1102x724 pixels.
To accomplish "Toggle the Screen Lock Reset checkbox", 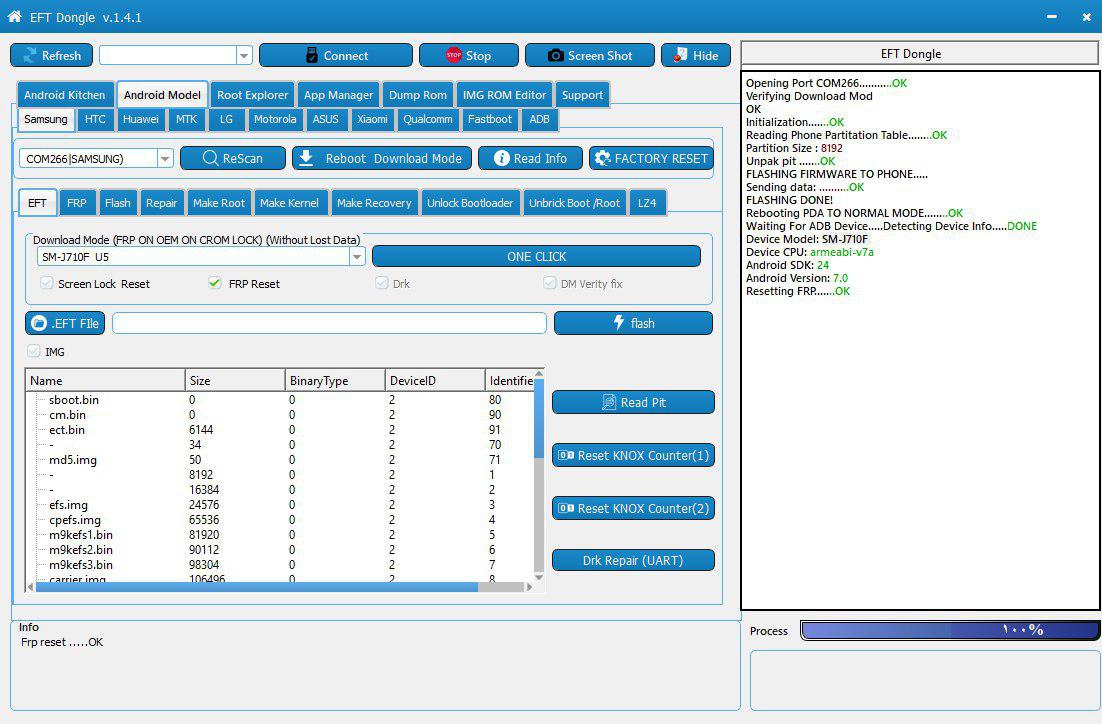I will point(46,284).
